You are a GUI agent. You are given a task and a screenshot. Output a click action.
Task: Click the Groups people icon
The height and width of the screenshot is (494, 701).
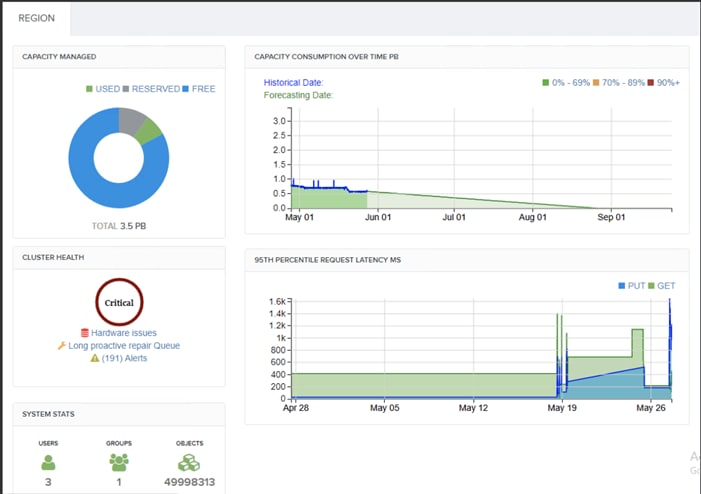point(119,463)
